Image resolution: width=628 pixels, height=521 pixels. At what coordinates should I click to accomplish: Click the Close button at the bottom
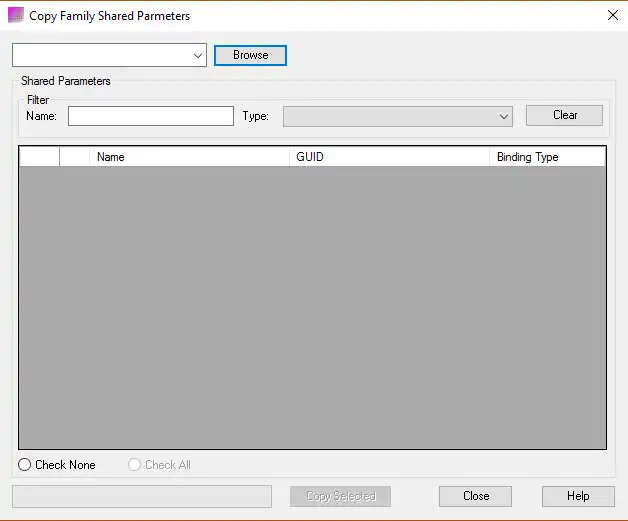[x=476, y=496]
